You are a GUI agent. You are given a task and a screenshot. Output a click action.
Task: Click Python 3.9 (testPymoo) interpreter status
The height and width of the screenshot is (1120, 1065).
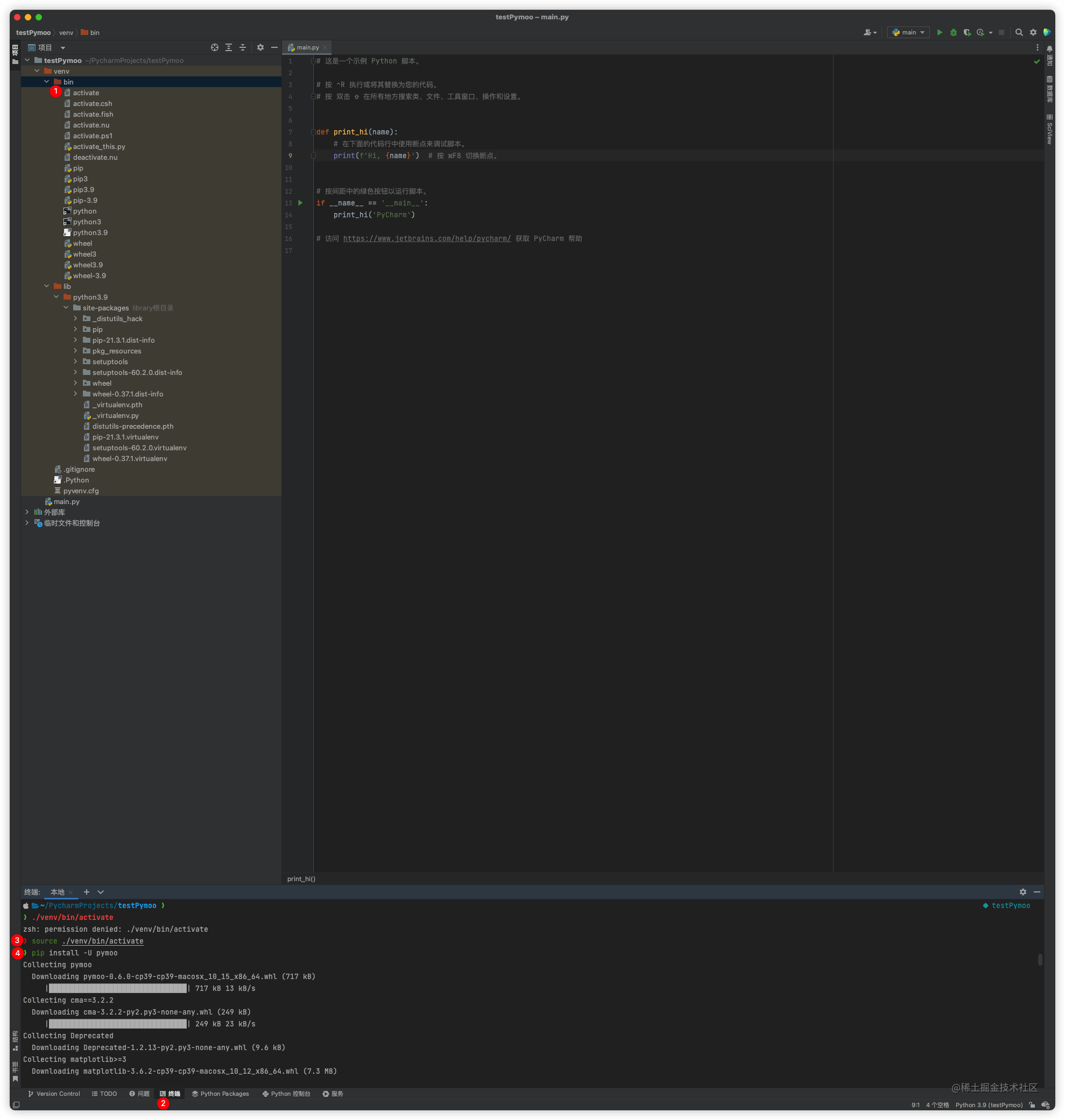click(x=989, y=1105)
